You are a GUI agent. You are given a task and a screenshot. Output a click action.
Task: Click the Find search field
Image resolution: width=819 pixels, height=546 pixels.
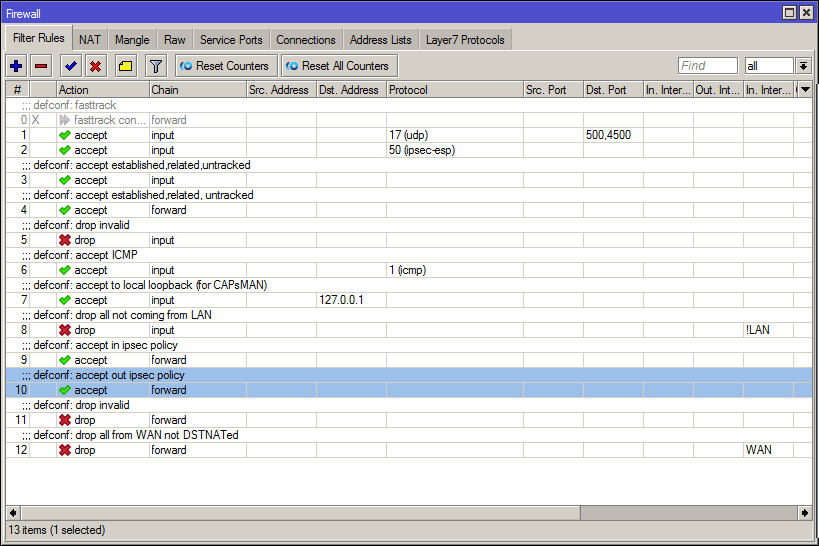(707, 66)
